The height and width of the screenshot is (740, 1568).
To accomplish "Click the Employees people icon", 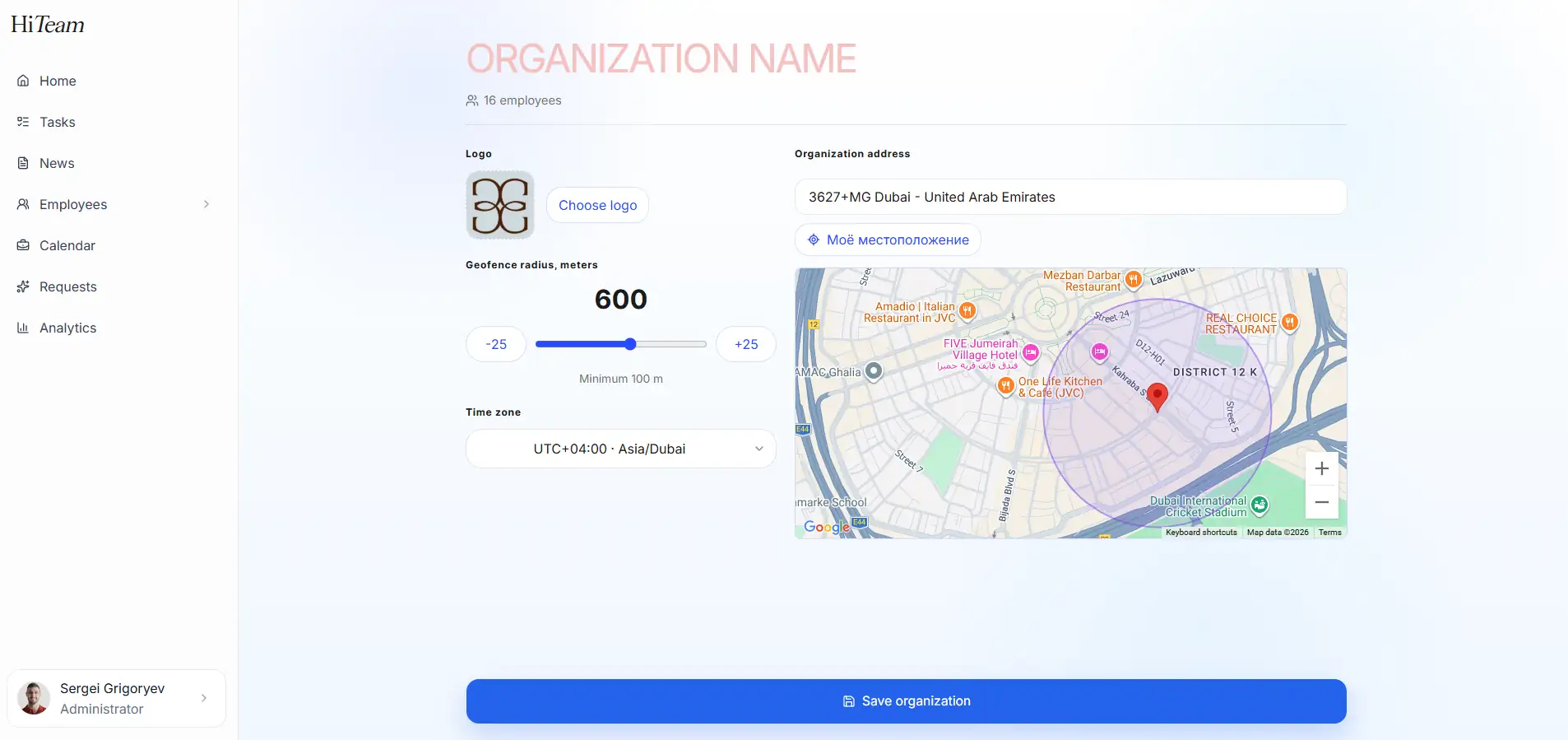I will [x=23, y=204].
